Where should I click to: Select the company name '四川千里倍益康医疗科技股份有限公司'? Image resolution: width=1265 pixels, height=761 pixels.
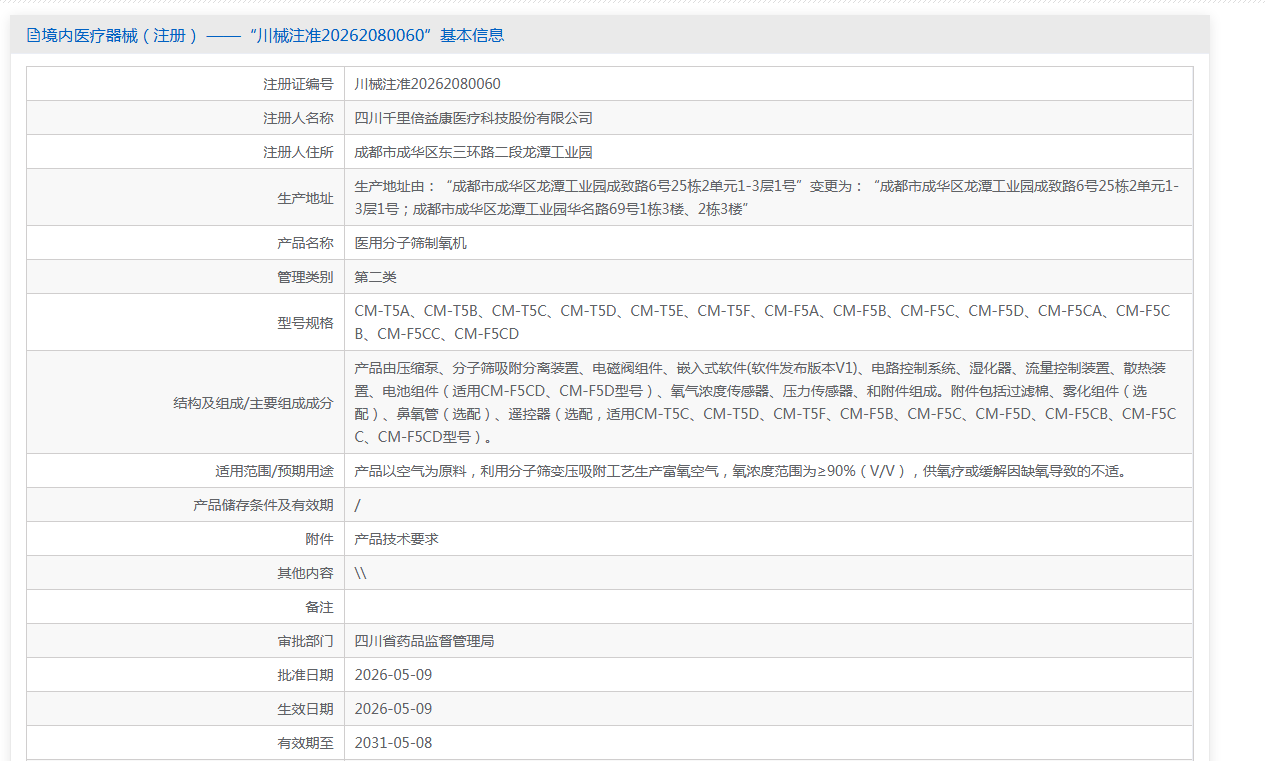click(474, 118)
